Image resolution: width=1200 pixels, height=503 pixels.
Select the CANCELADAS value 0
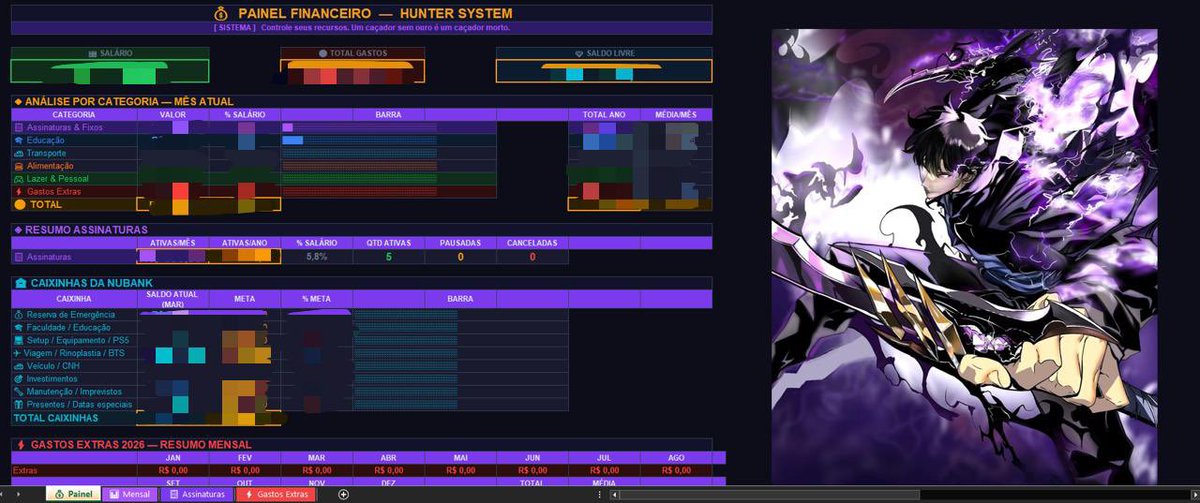pos(532,257)
